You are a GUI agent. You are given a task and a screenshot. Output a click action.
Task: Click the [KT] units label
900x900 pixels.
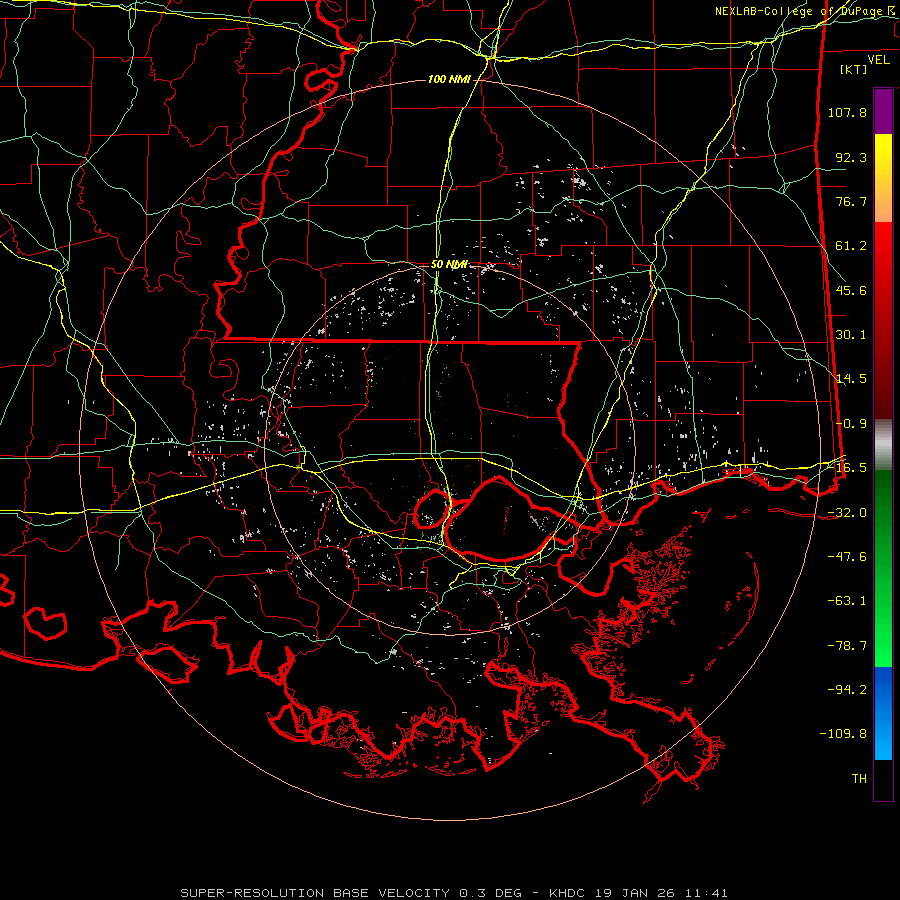pos(854,69)
